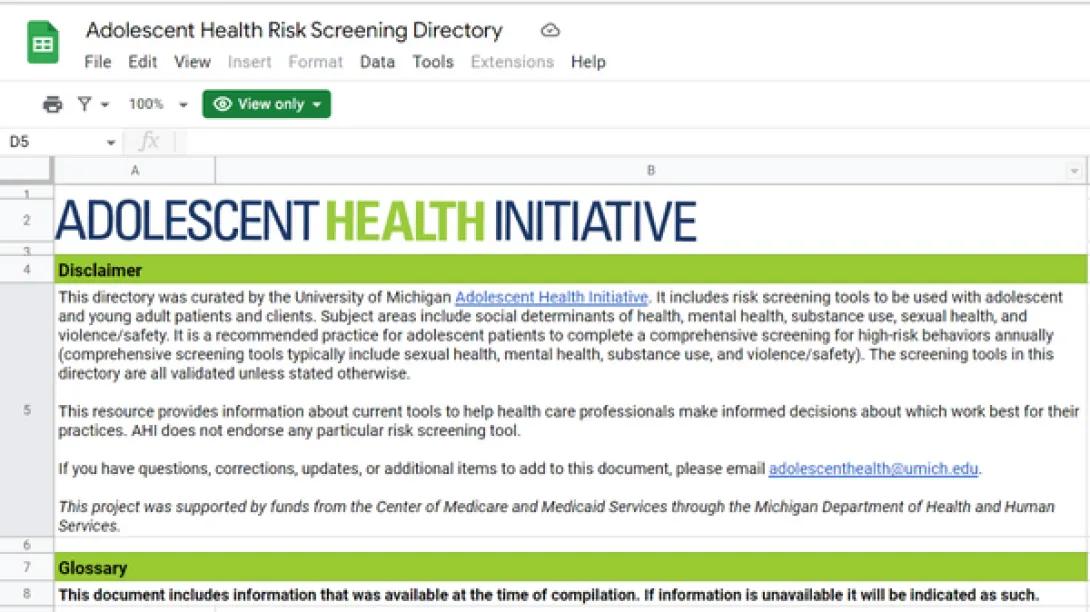Open the Extensions menu

(512, 62)
